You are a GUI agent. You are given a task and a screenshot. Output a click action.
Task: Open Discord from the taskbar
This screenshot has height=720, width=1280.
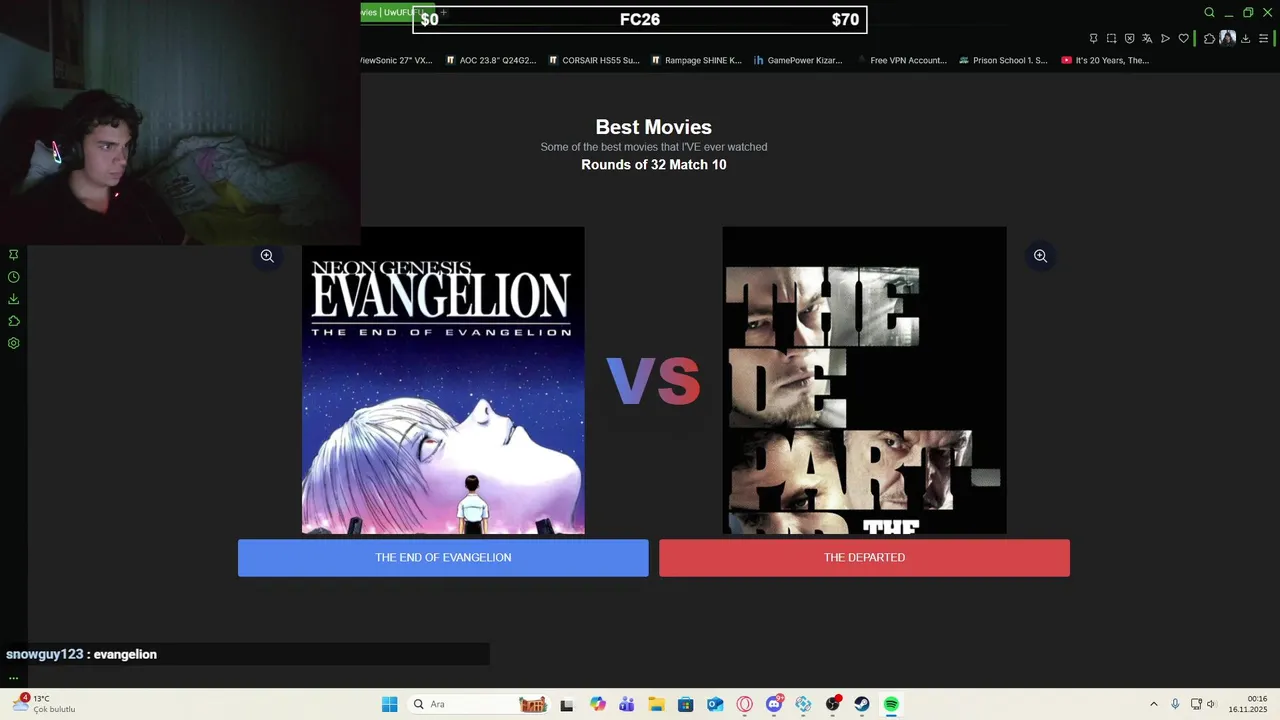[774, 704]
